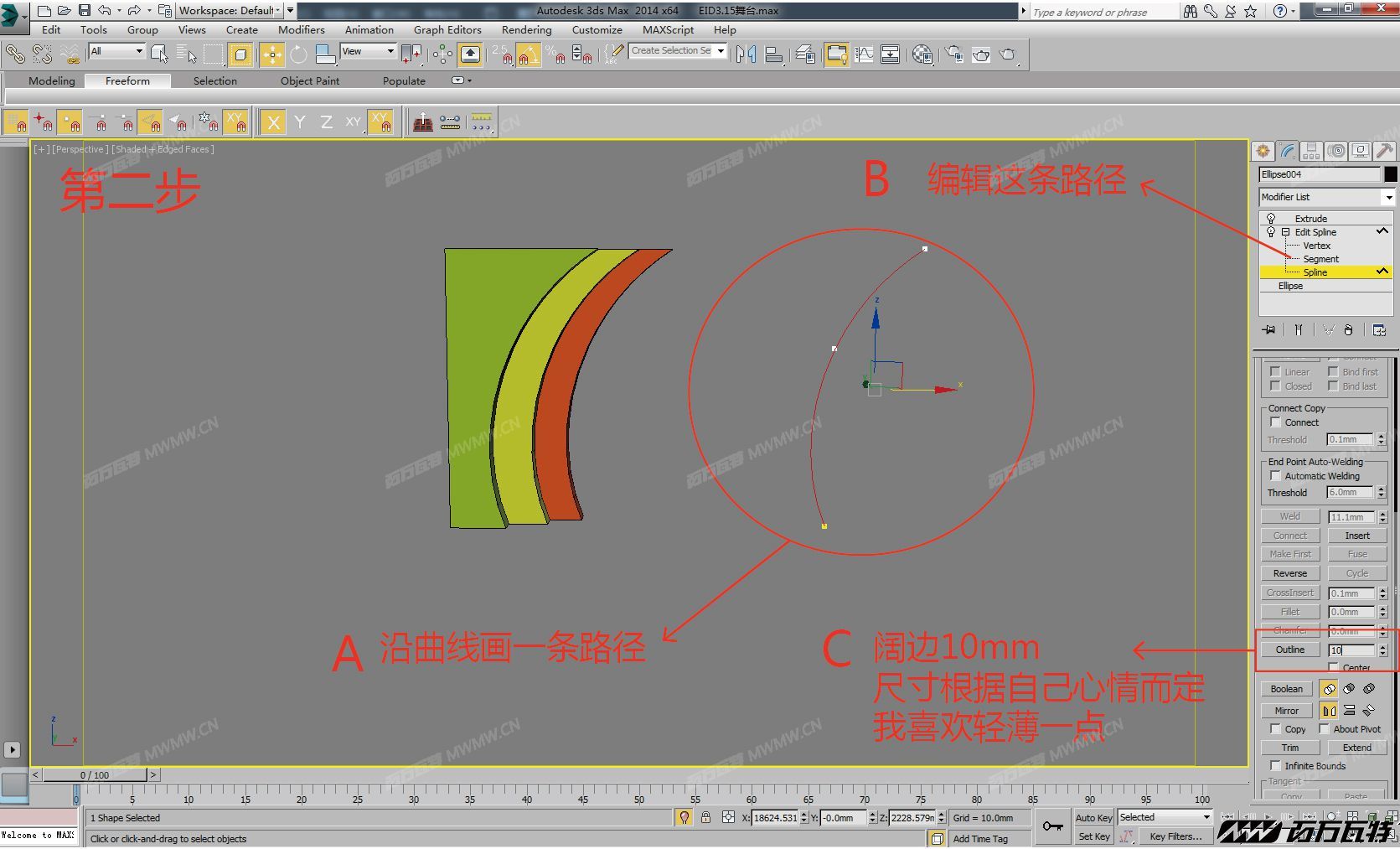Toggle the Extrude modifier lightbulb
Image resolution: width=1400 pixels, height=849 pixels.
(x=1271, y=219)
